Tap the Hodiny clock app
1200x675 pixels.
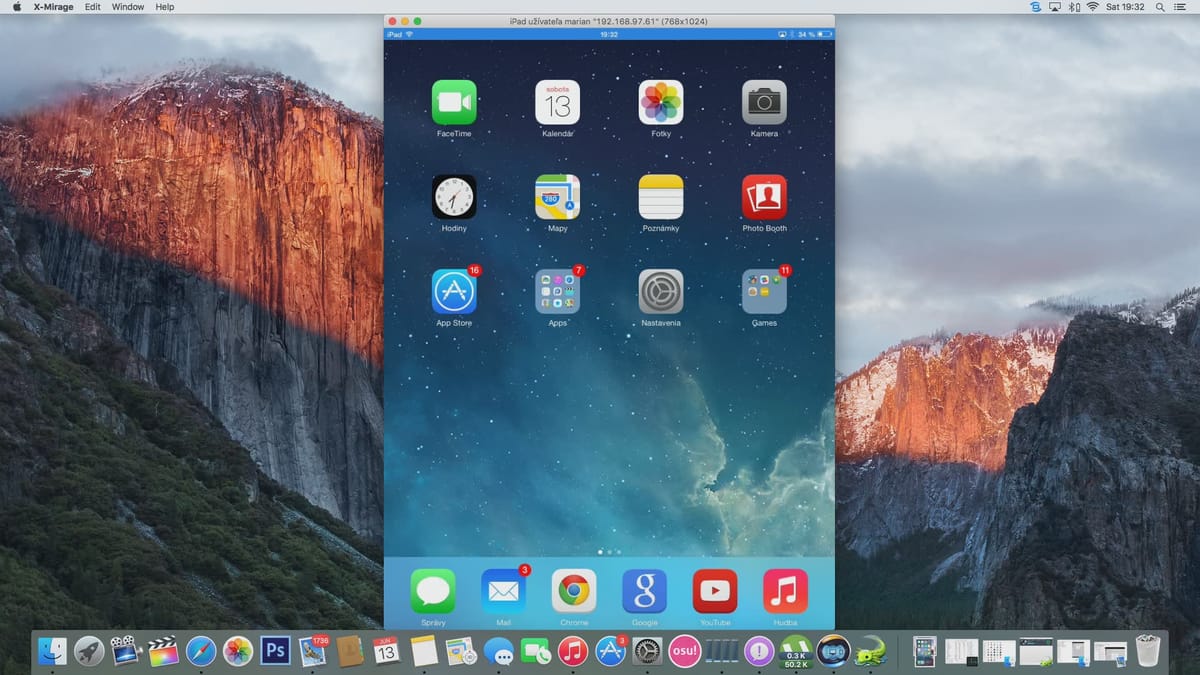pos(454,197)
